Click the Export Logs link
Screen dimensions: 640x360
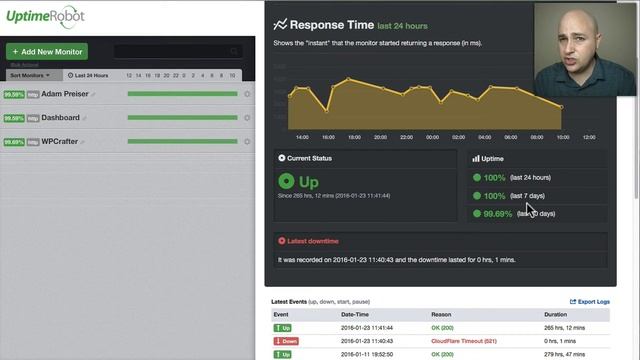[590, 302]
